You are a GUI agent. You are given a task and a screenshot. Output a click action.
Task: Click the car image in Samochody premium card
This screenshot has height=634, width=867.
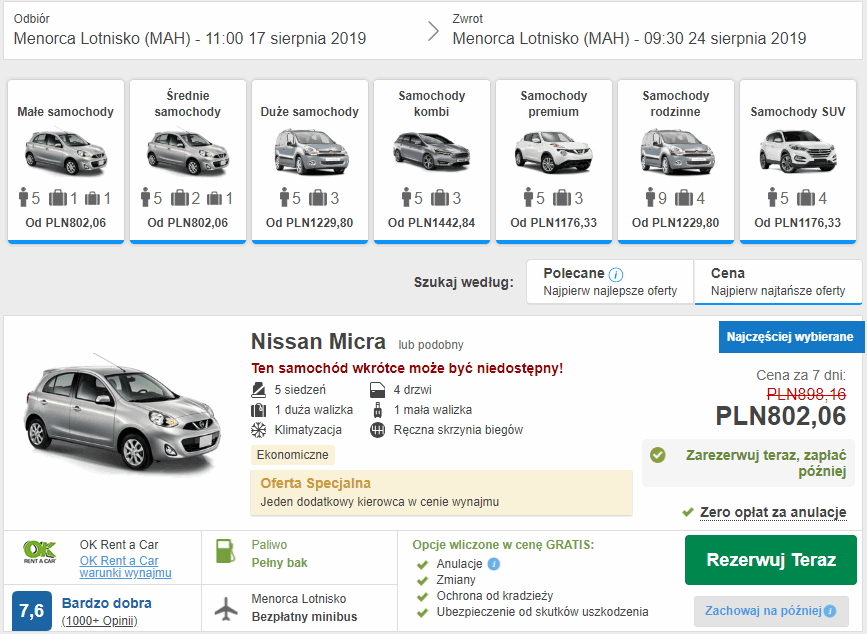point(553,152)
